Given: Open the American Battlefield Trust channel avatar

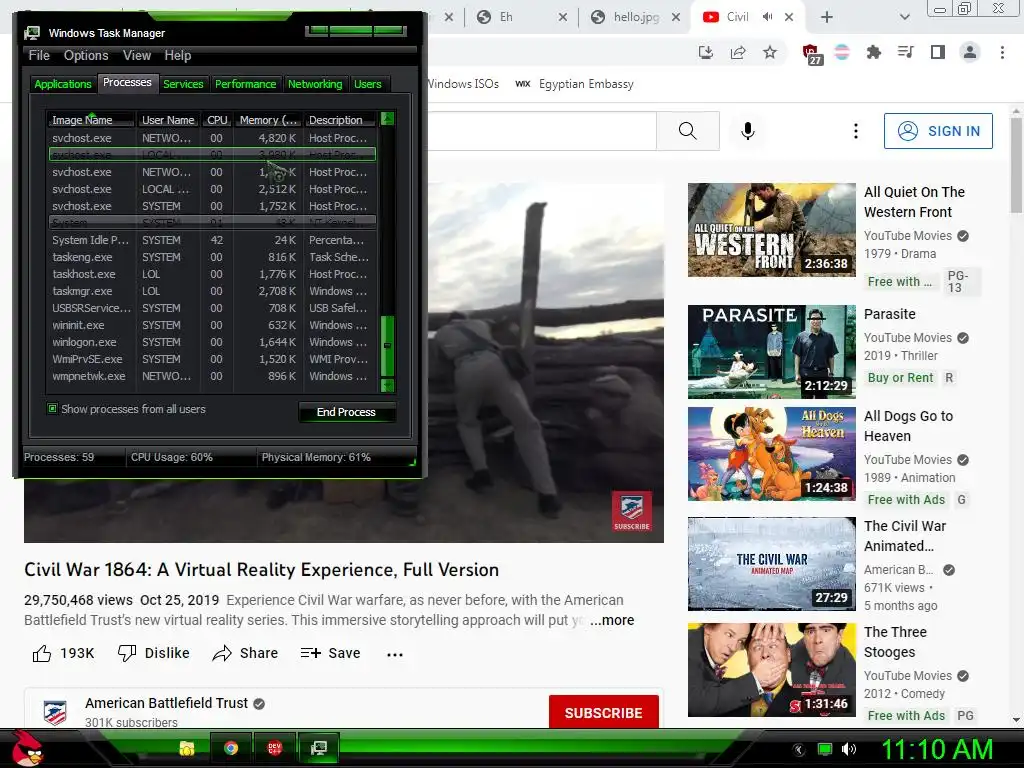Looking at the screenshot, I should pyautogui.click(x=55, y=712).
